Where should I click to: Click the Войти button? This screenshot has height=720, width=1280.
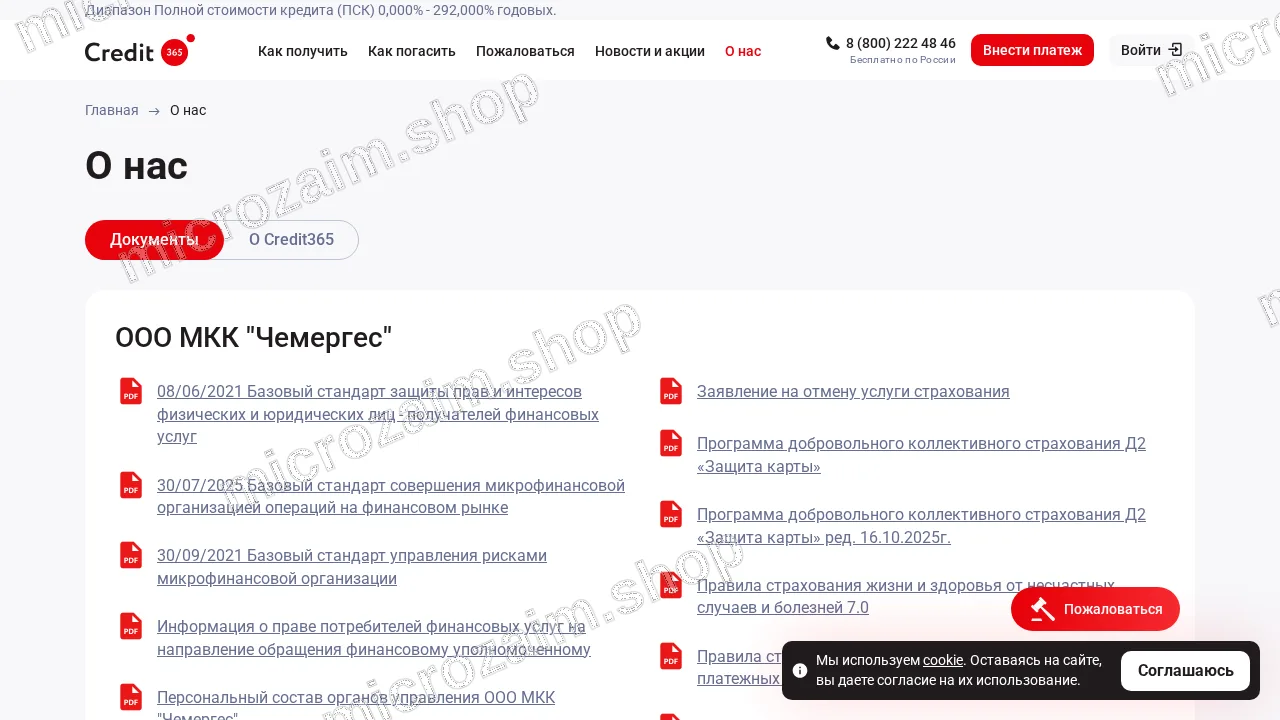coord(1151,50)
